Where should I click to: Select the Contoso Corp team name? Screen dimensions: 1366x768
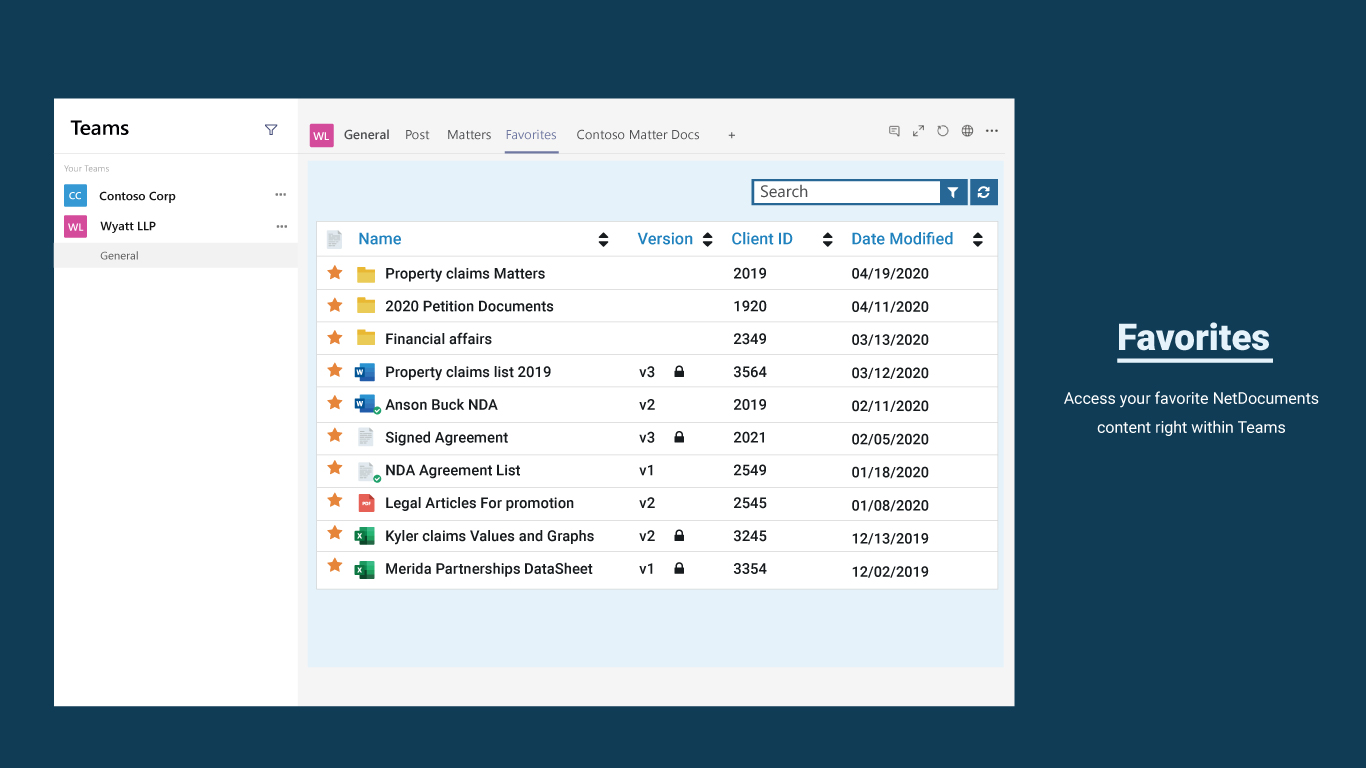point(137,196)
